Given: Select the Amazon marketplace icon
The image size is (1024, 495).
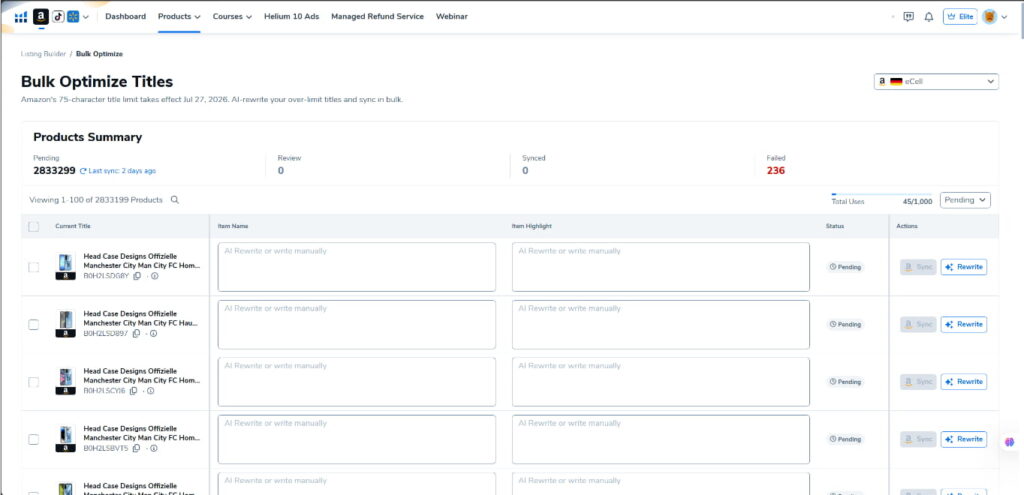Looking at the screenshot, I should pos(40,17).
